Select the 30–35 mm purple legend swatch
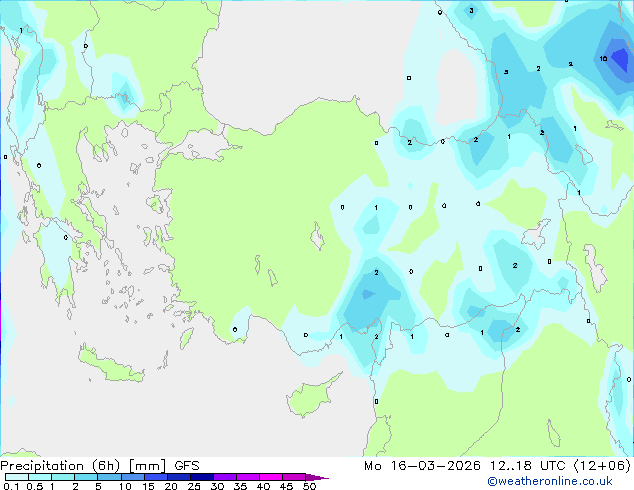This screenshot has width=634, height=490. pyautogui.click(x=225, y=477)
